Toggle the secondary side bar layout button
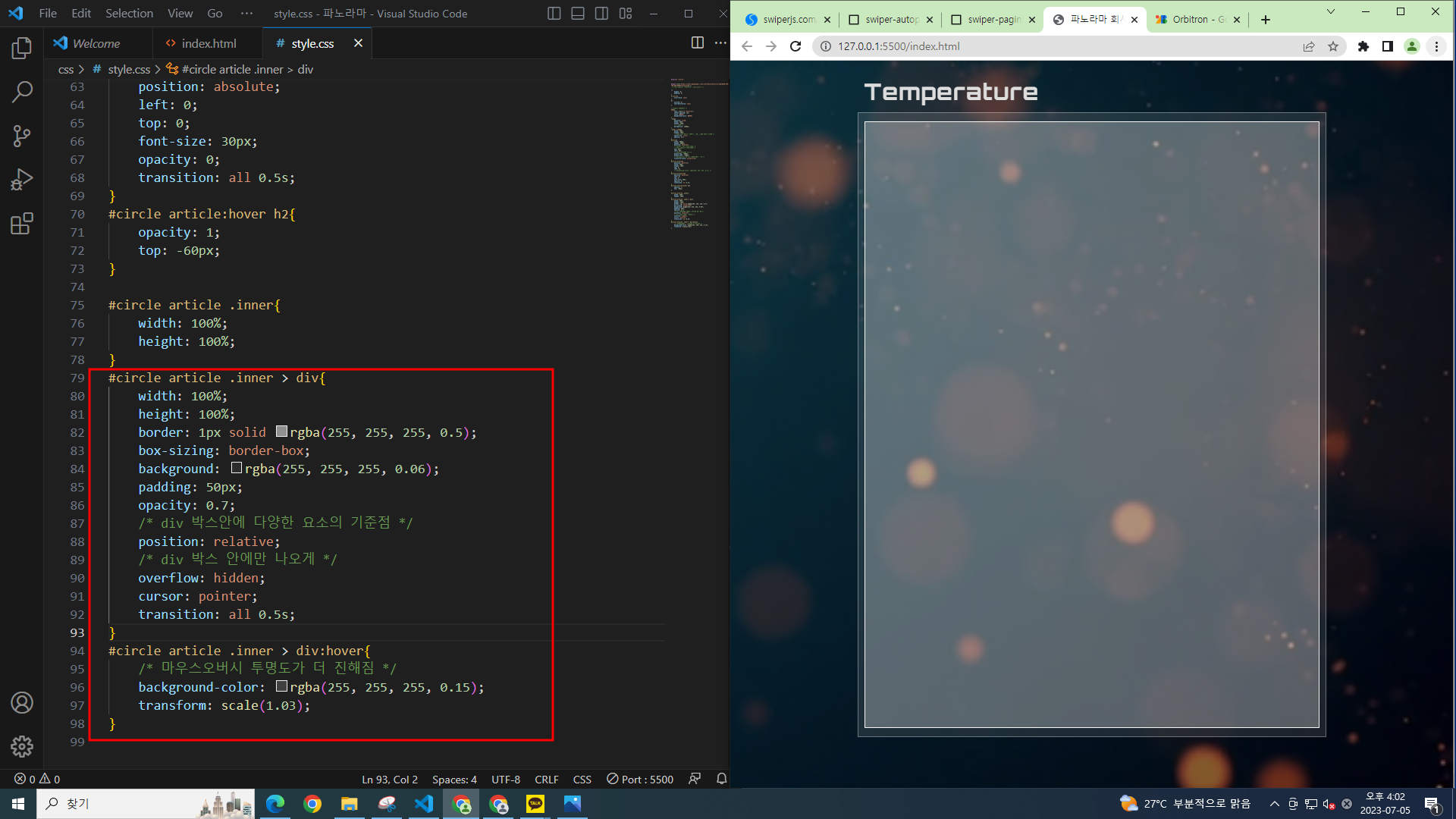The width and height of the screenshot is (1456, 819). [601, 14]
